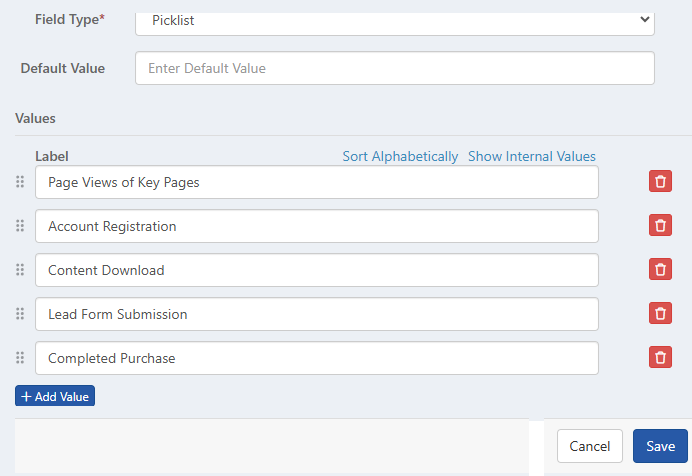The height and width of the screenshot is (476, 692).
Task: Open the Field Type picklist dropdown
Action: (394, 20)
